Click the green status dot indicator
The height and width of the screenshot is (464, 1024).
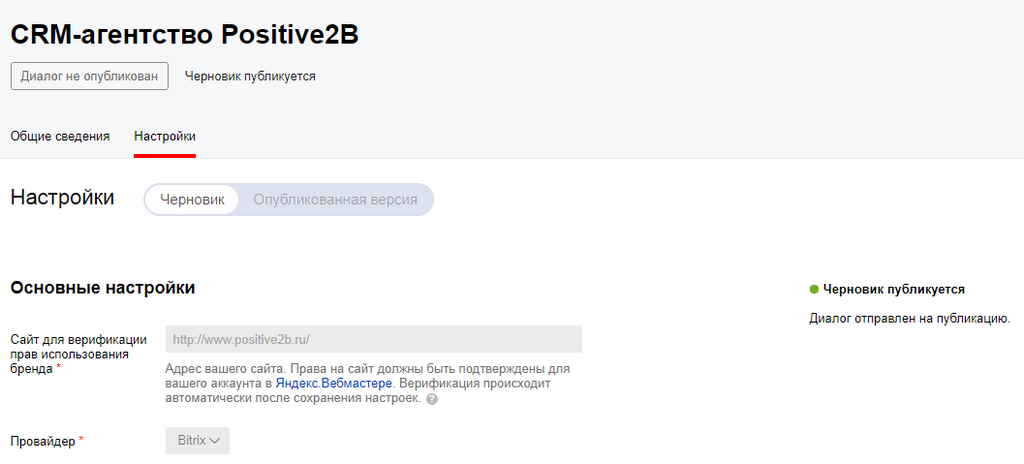[x=814, y=289]
